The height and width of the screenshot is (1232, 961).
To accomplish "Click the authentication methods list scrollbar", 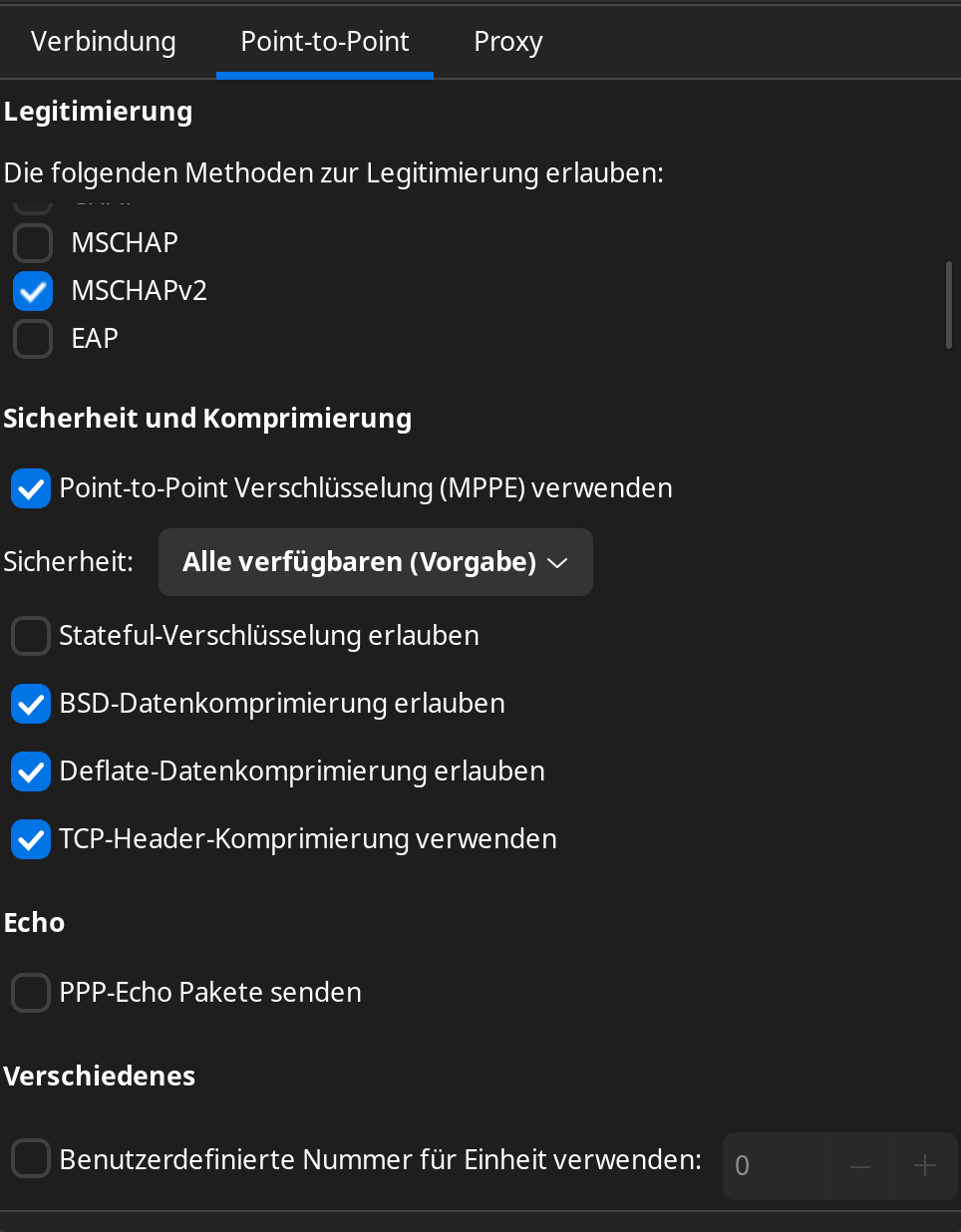I will (948, 304).
